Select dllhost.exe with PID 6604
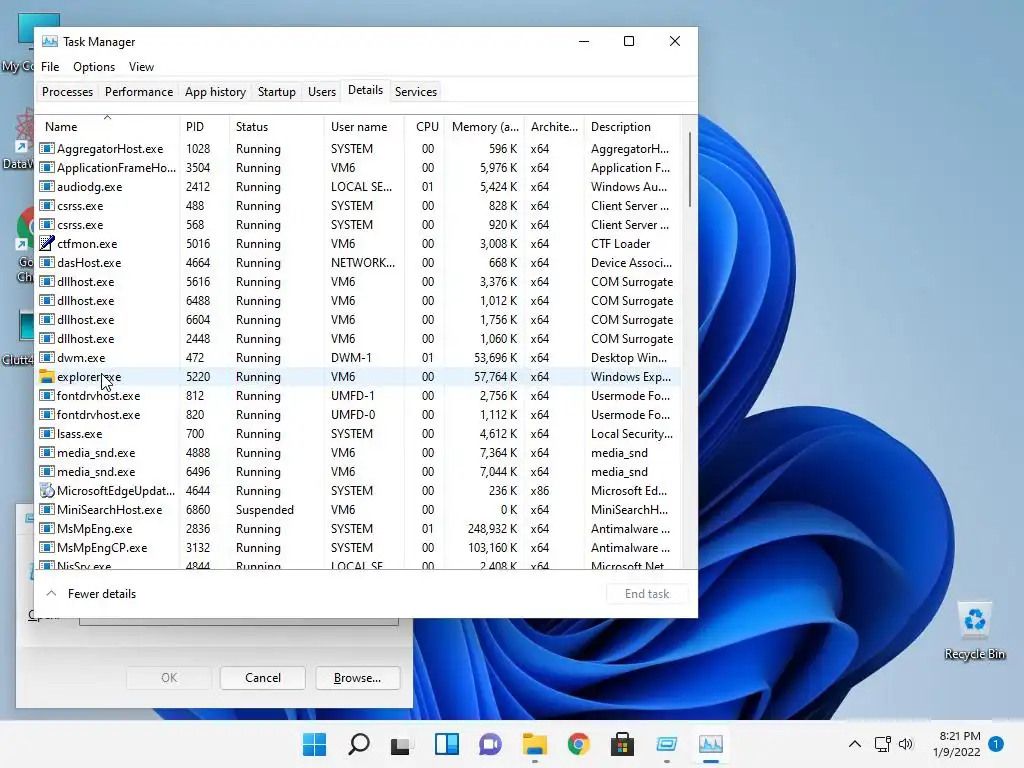This screenshot has width=1024, height=768. [x=359, y=319]
